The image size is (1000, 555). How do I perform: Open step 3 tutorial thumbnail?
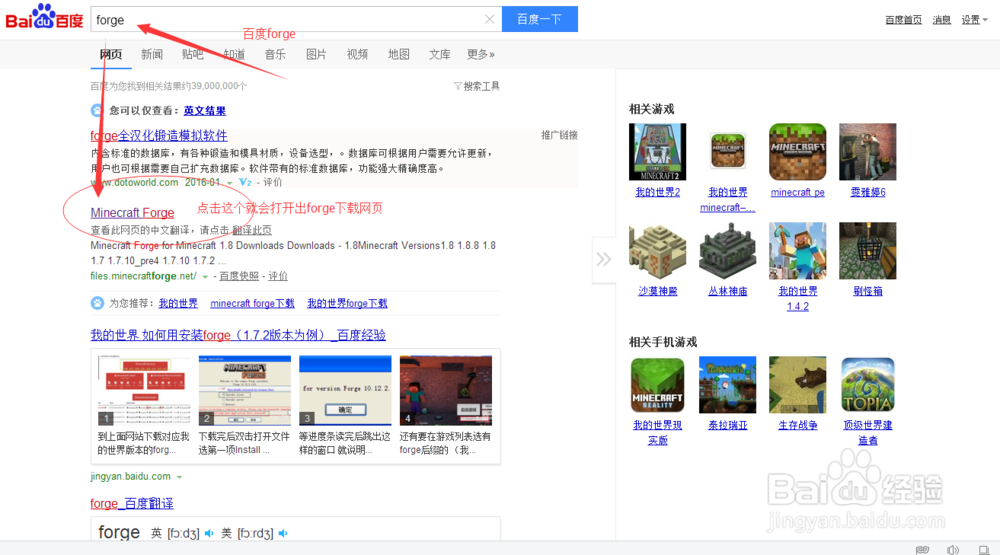(x=345, y=390)
